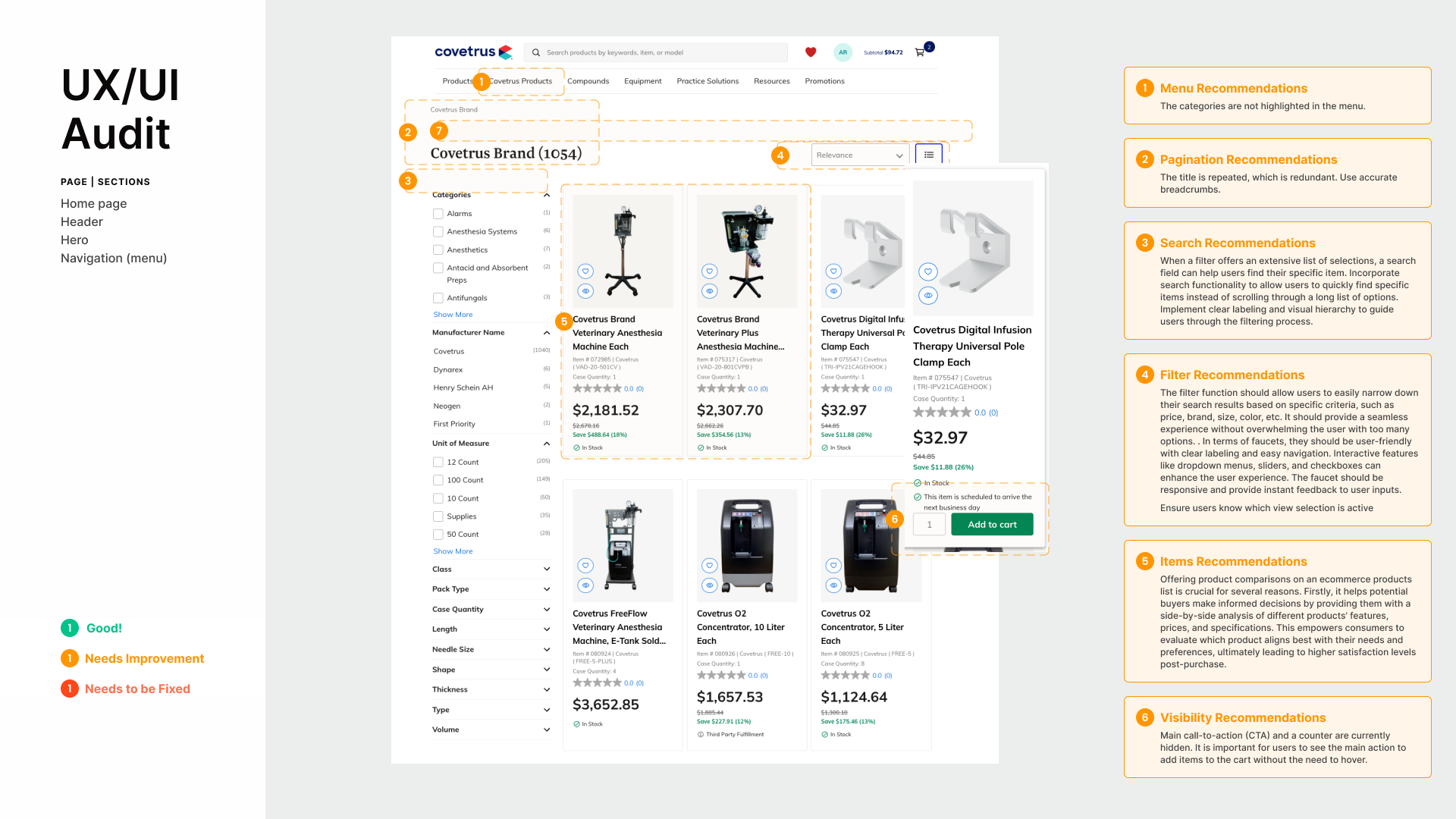Screen dimensions: 1456x819
Task: Check the 50 Count filter
Action: (x=438, y=535)
